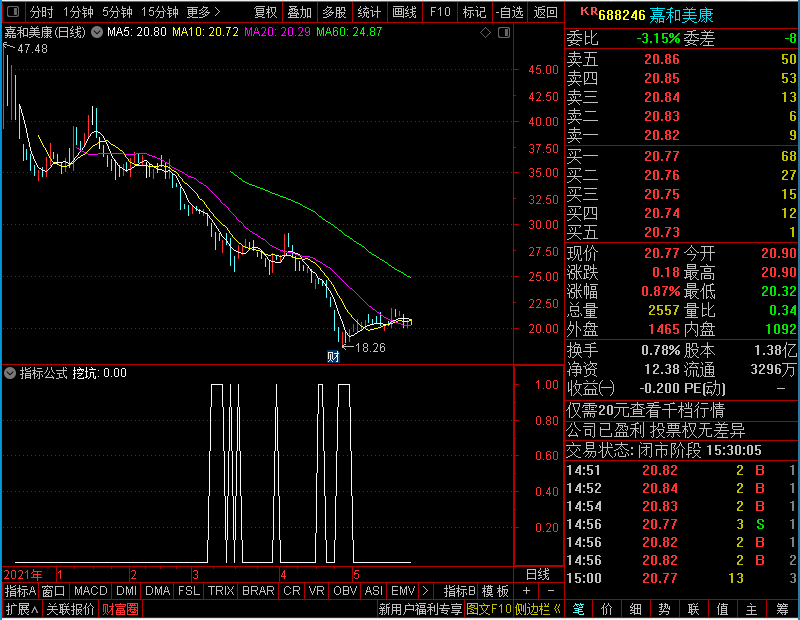This screenshot has width=800, height=620.
Task: Select the 筹 chip distribution tab
Action: 782,609
